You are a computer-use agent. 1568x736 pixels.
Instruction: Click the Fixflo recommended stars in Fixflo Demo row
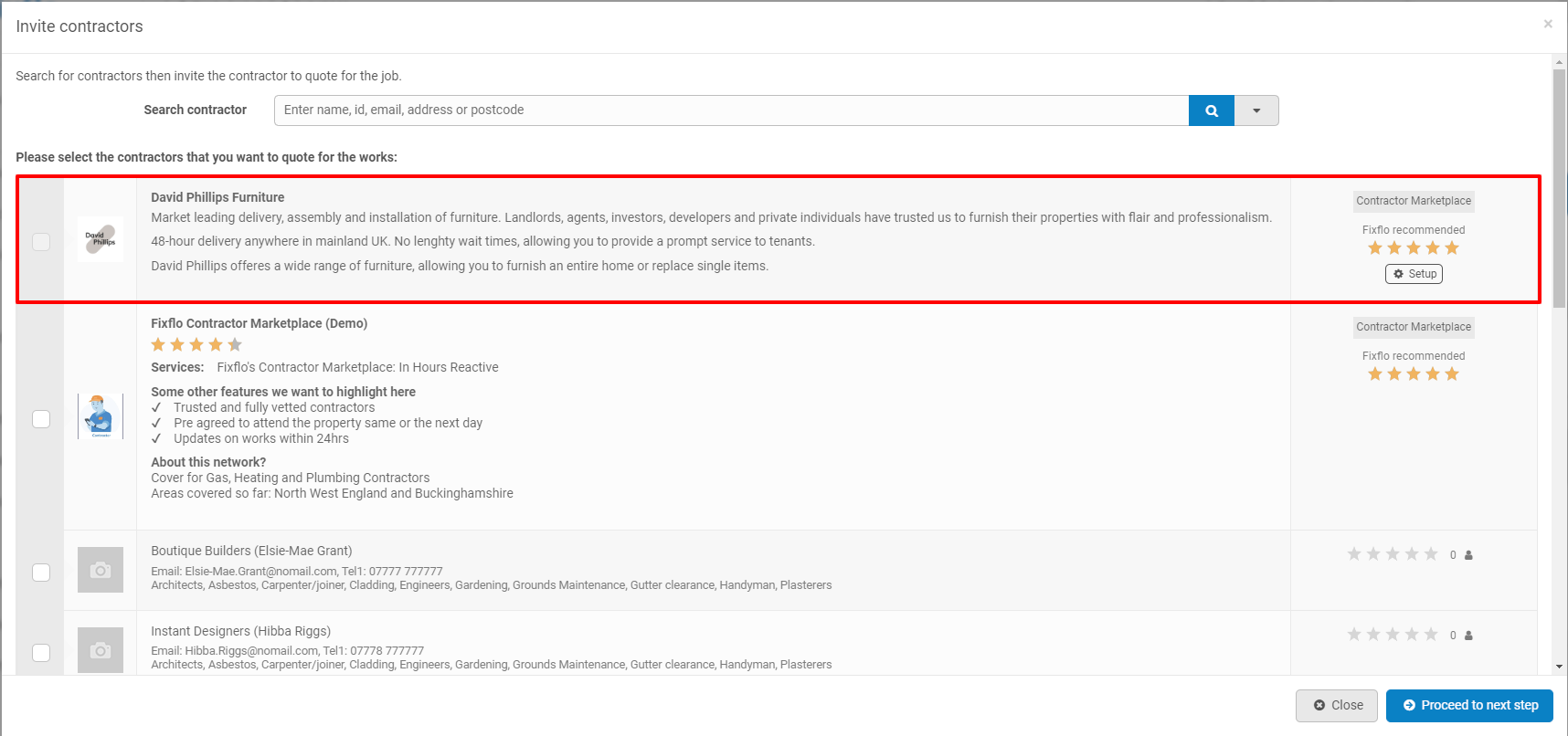[x=1414, y=374]
